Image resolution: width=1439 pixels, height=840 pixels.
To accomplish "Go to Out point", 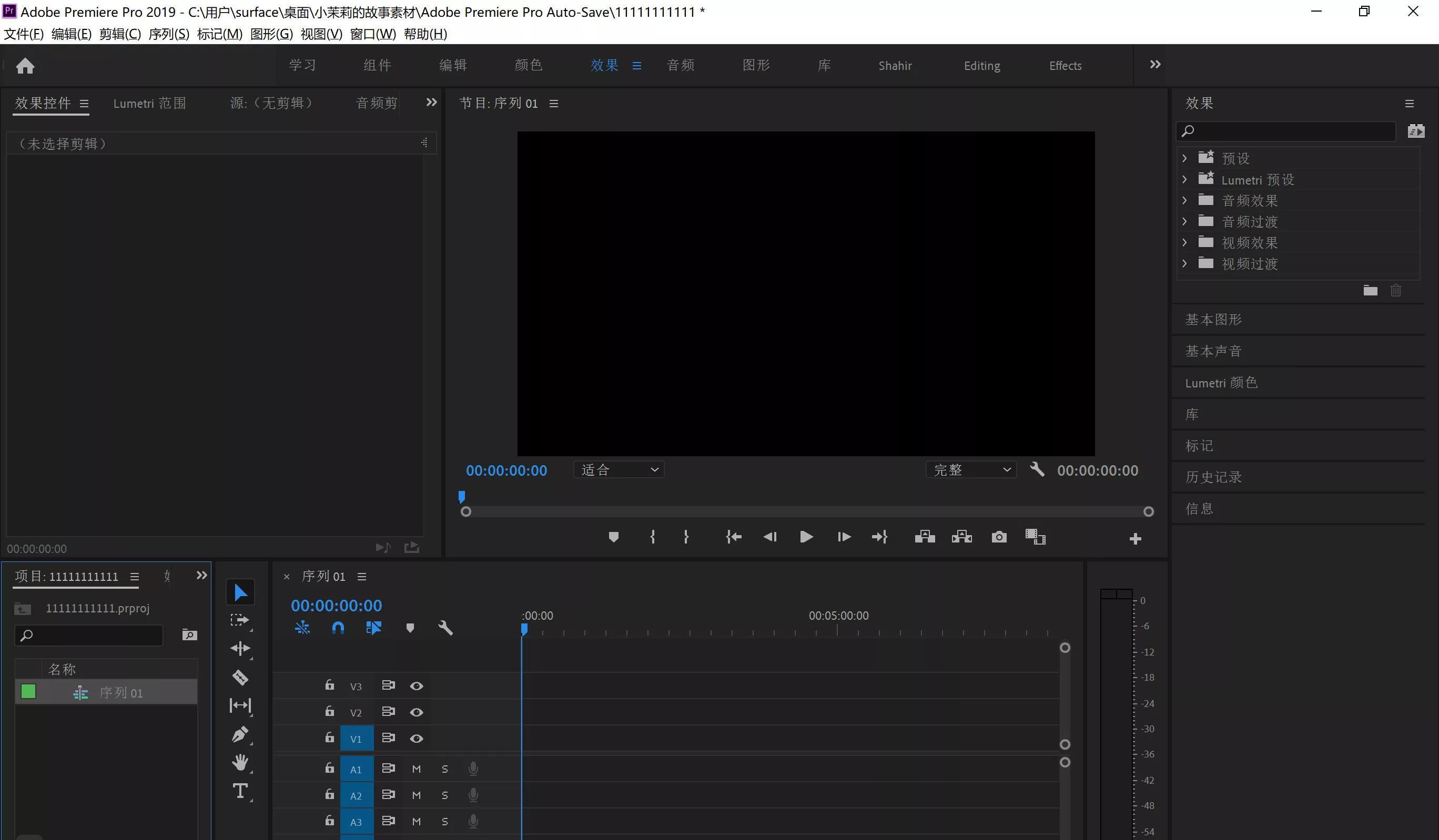I will (x=879, y=537).
